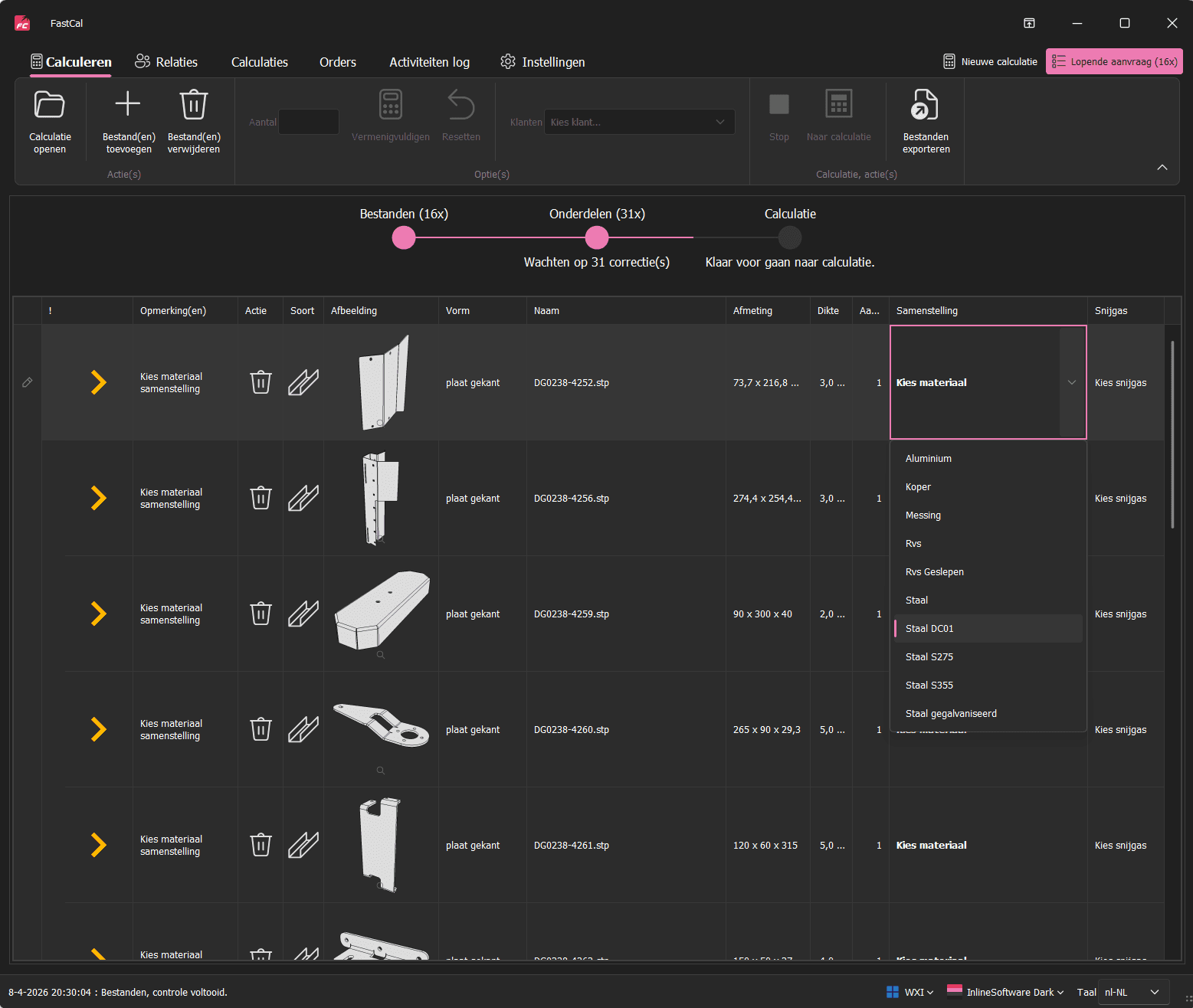Select Staal S355 from the material list

(929, 686)
